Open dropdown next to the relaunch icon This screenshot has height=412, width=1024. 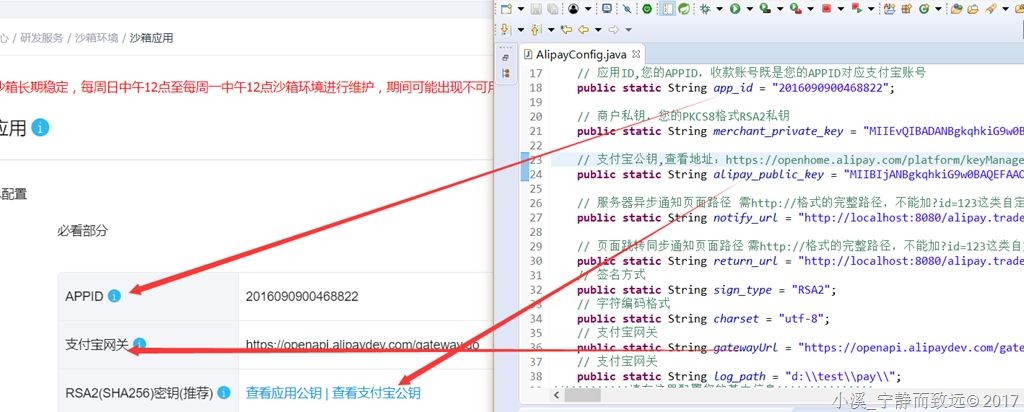click(x=871, y=8)
